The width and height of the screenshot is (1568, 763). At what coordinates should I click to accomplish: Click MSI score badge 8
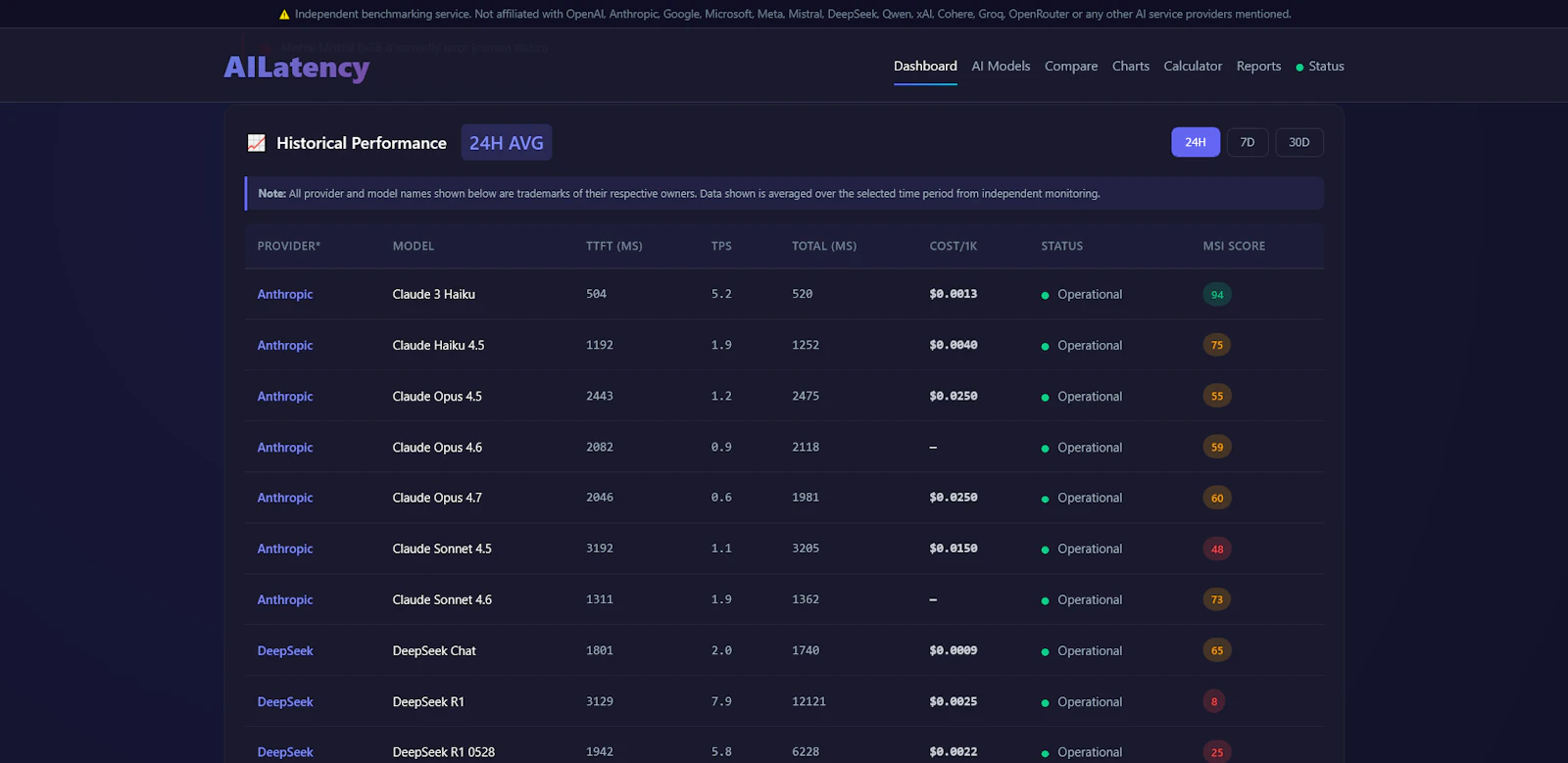point(1214,701)
